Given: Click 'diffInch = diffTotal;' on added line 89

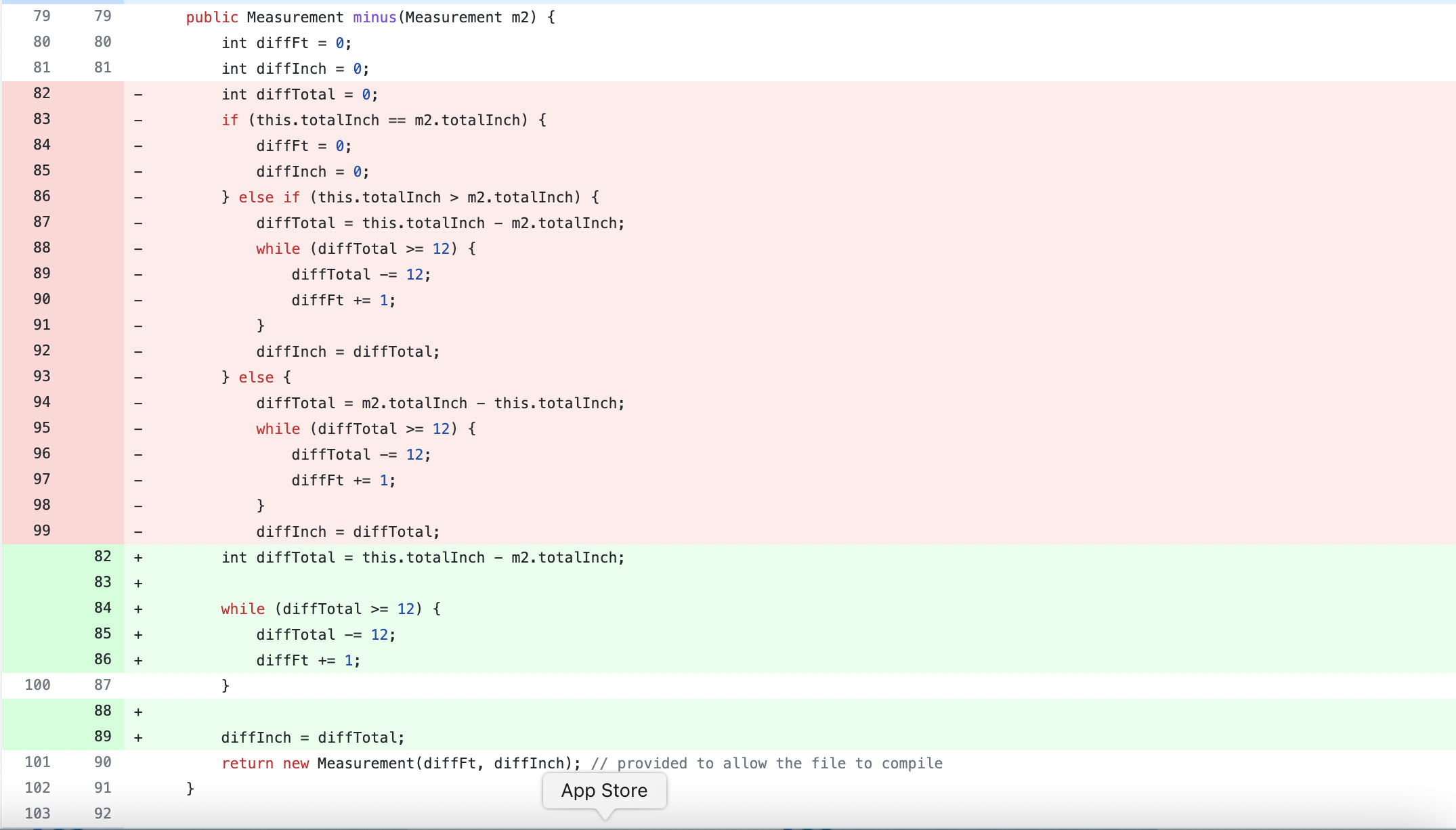Looking at the screenshot, I should pos(313,738).
